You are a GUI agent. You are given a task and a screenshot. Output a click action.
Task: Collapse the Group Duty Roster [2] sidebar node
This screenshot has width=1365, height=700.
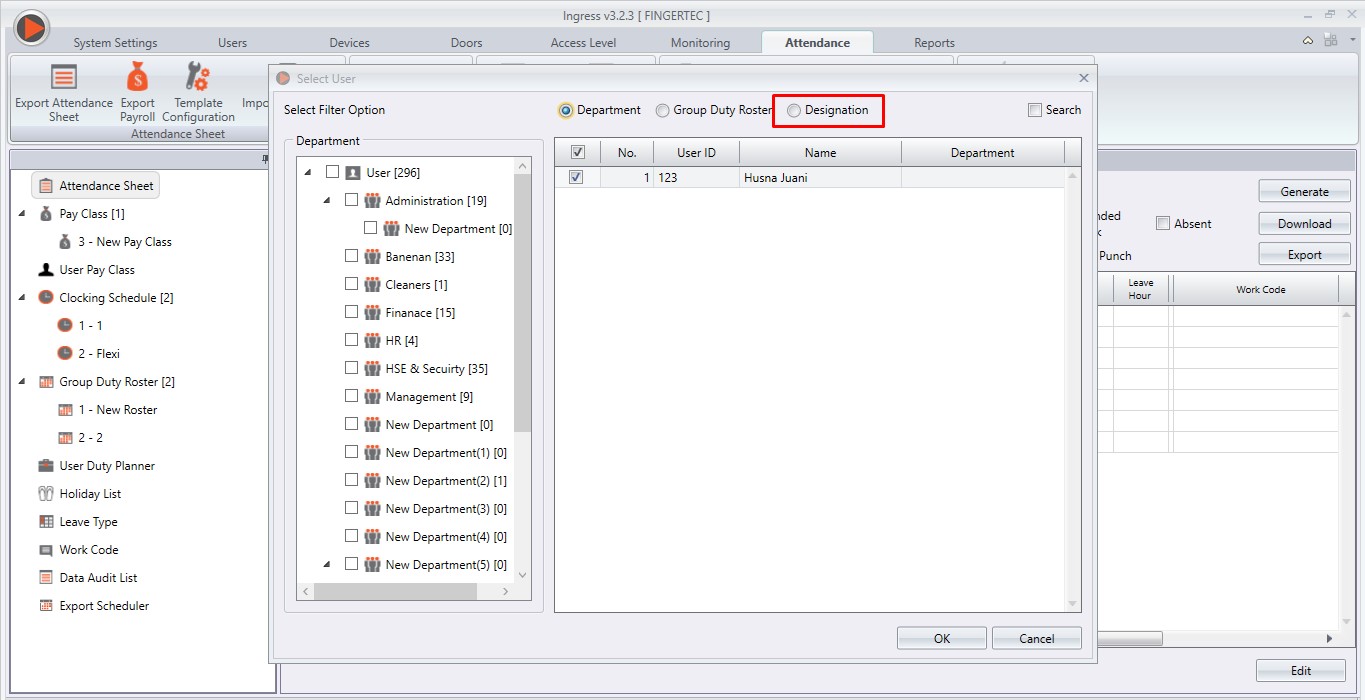22,382
